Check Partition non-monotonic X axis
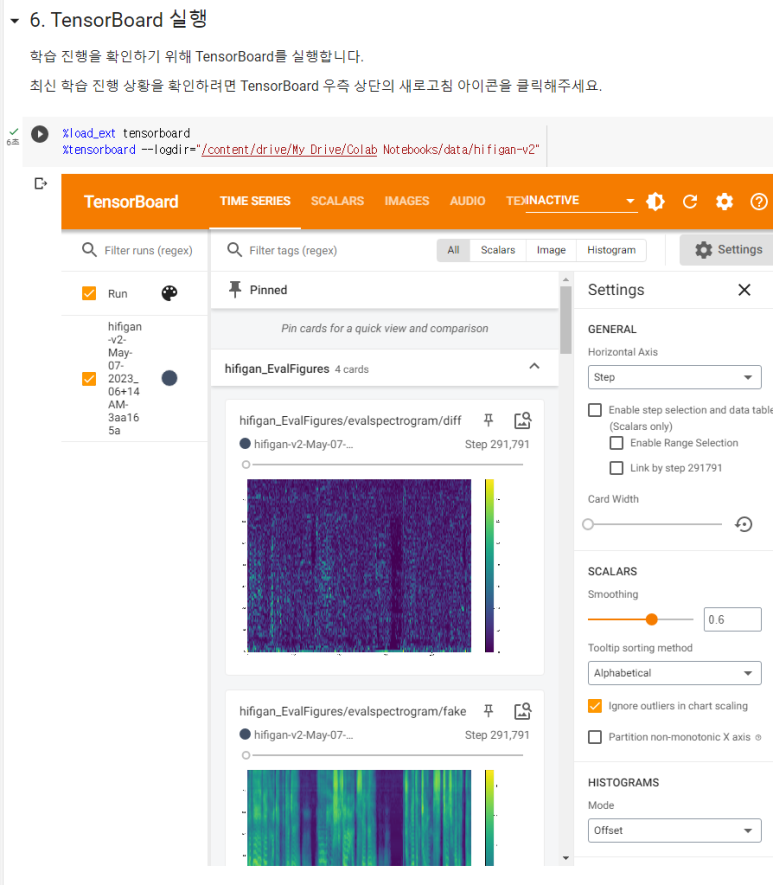 595,737
